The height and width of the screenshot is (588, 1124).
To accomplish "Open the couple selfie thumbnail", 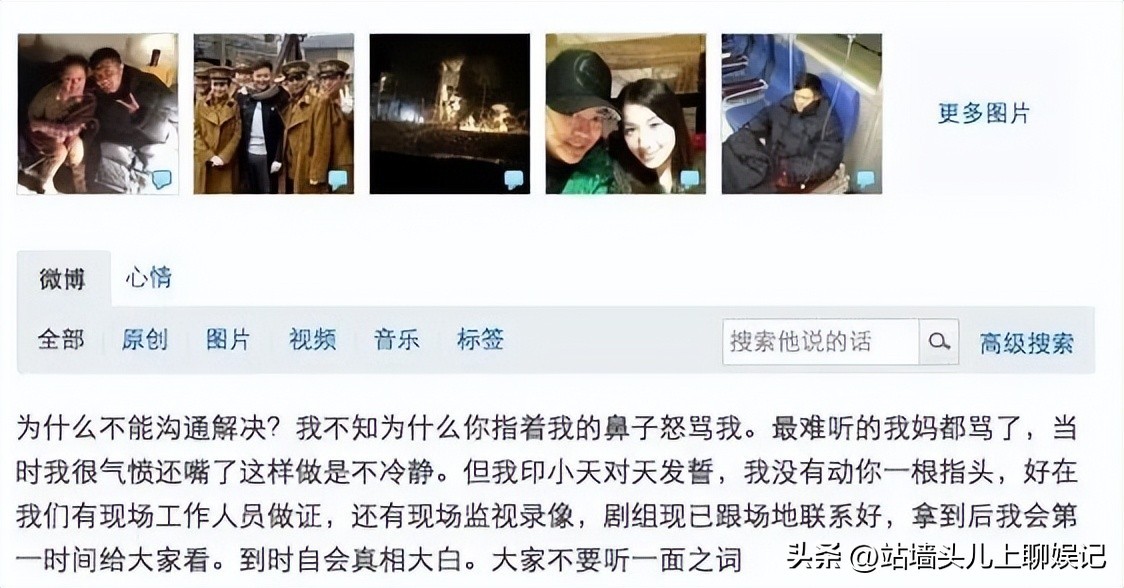I will (x=626, y=113).
